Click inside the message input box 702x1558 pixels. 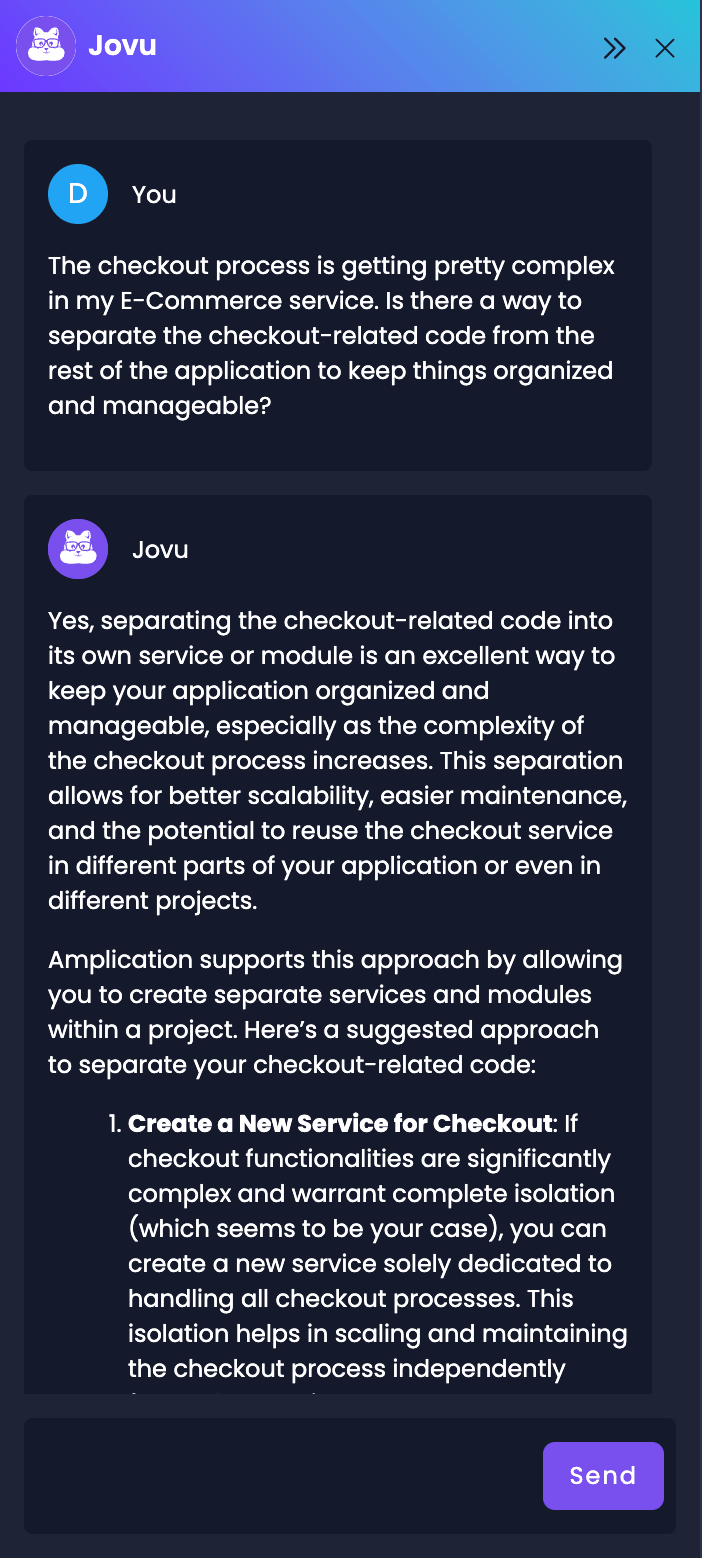pos(280,1475)
